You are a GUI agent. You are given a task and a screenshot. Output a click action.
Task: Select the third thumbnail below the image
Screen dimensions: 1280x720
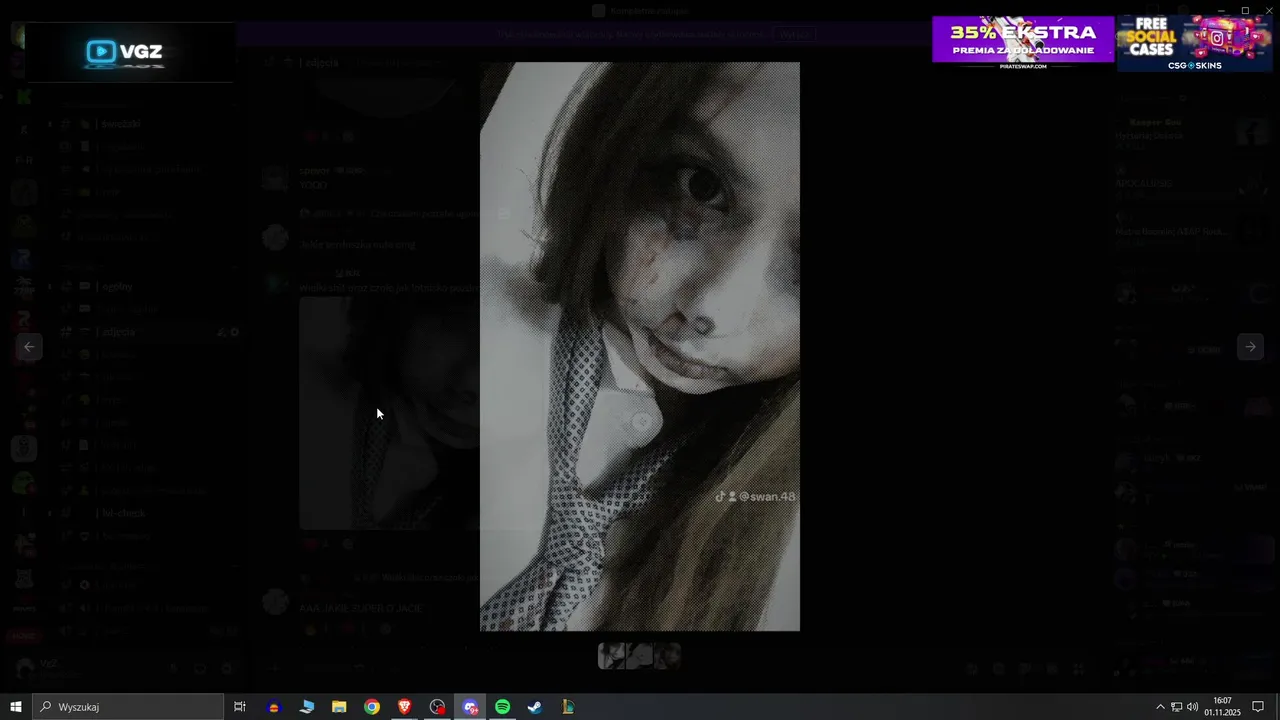(667, 656)
